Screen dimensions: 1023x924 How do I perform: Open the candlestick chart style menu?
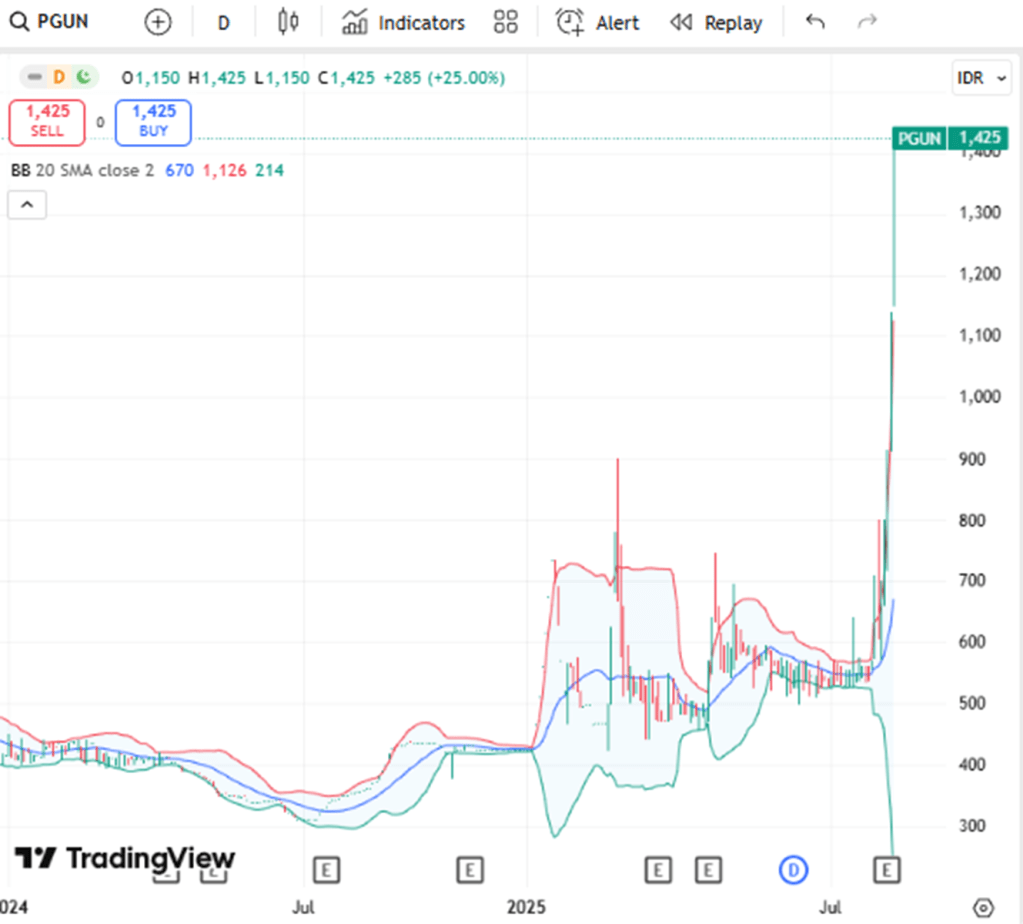pos(288,22)
